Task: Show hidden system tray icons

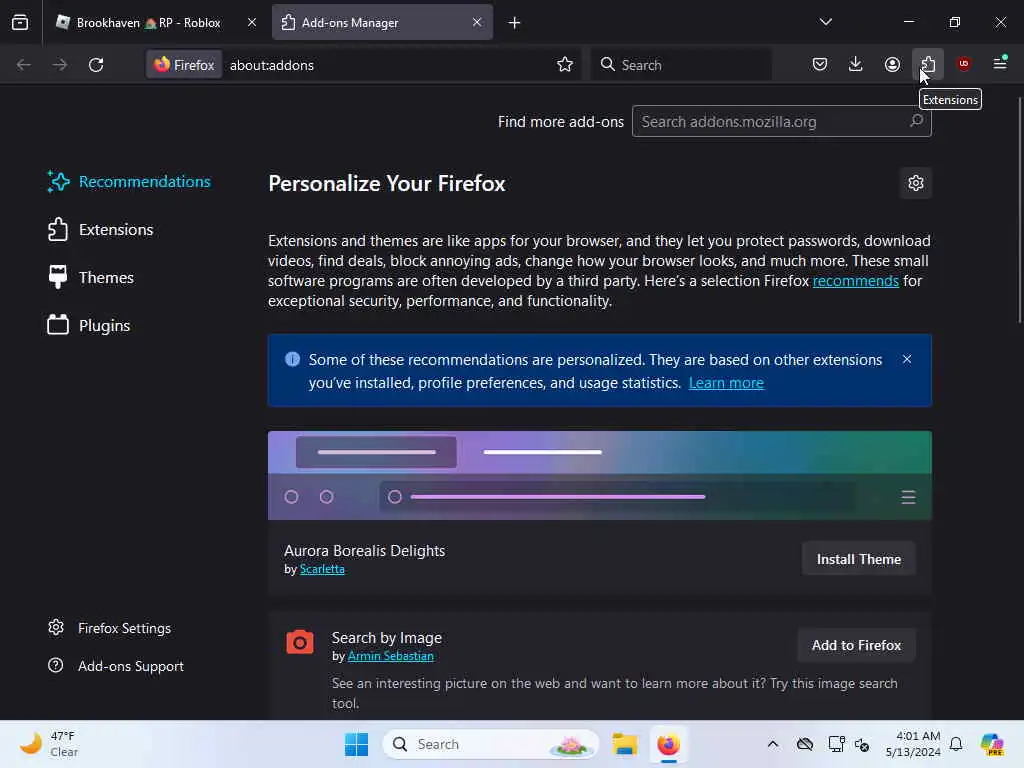Action: pyautogui.click(x=773, y=744)
